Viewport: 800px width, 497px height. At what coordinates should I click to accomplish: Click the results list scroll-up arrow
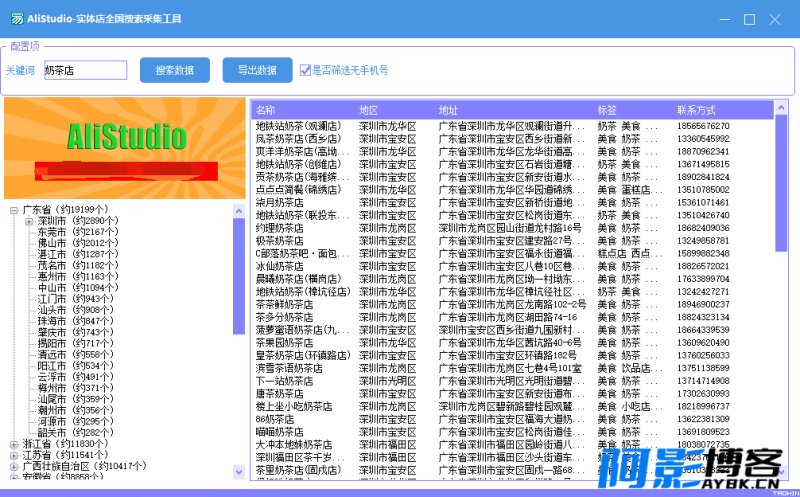(x=781, y=107)
